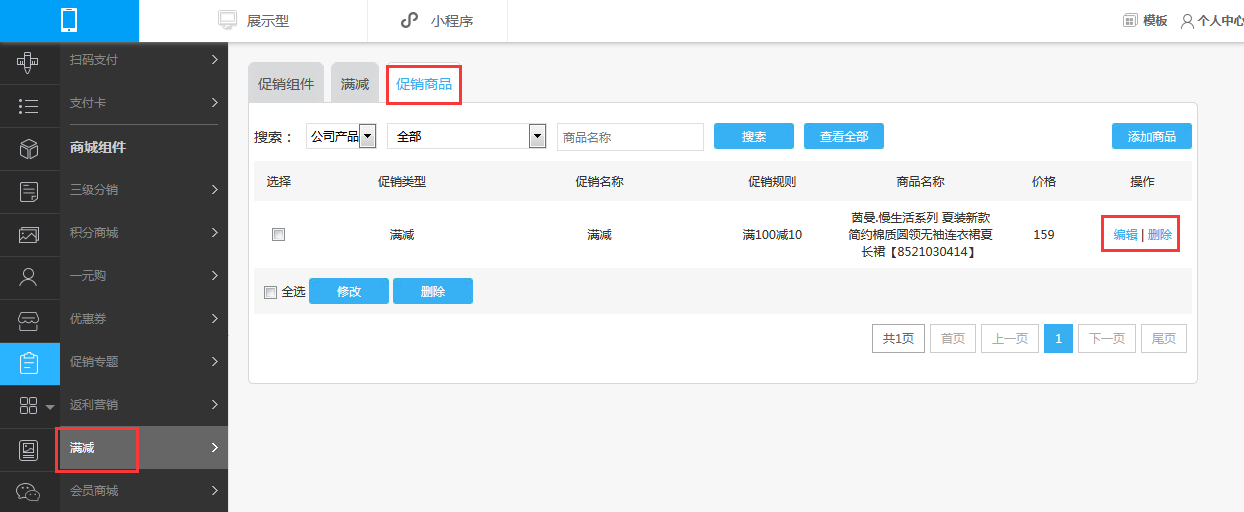Open the 个人中心 link in header

[x=1220, y=20]
